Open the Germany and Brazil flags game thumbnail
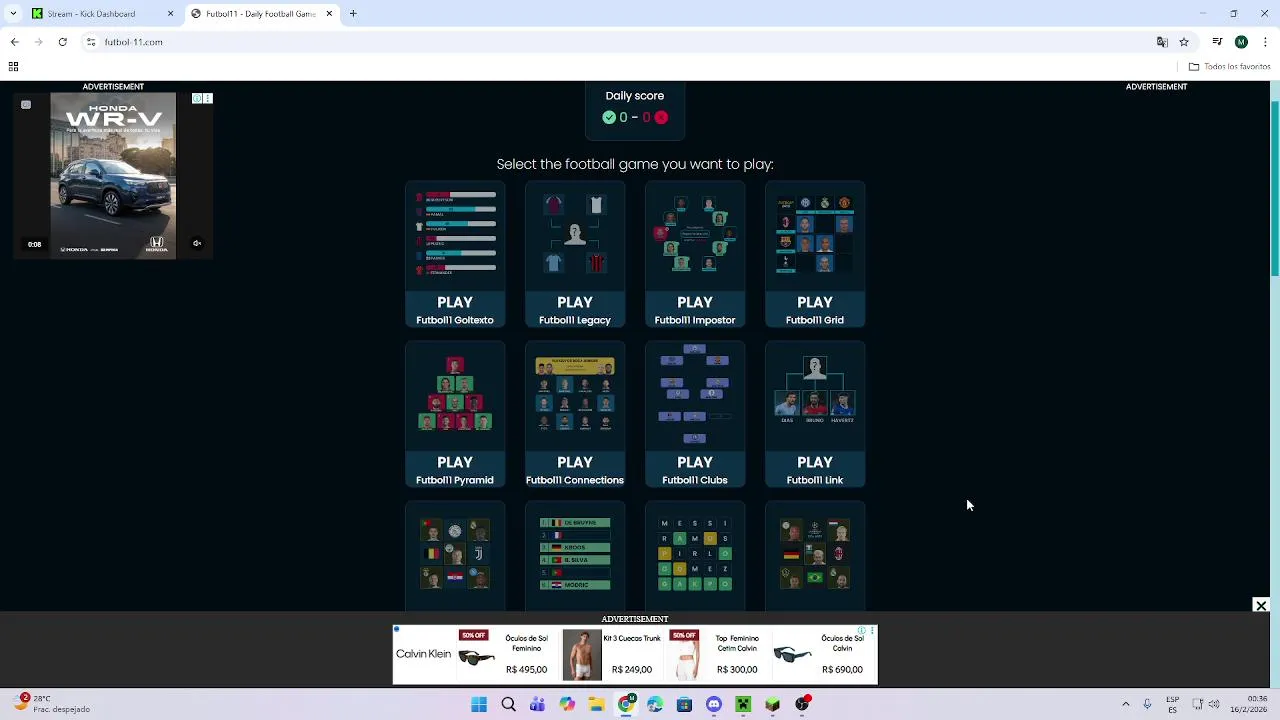The width and height of the screenshot is (1280, 720). click(815, 556)
